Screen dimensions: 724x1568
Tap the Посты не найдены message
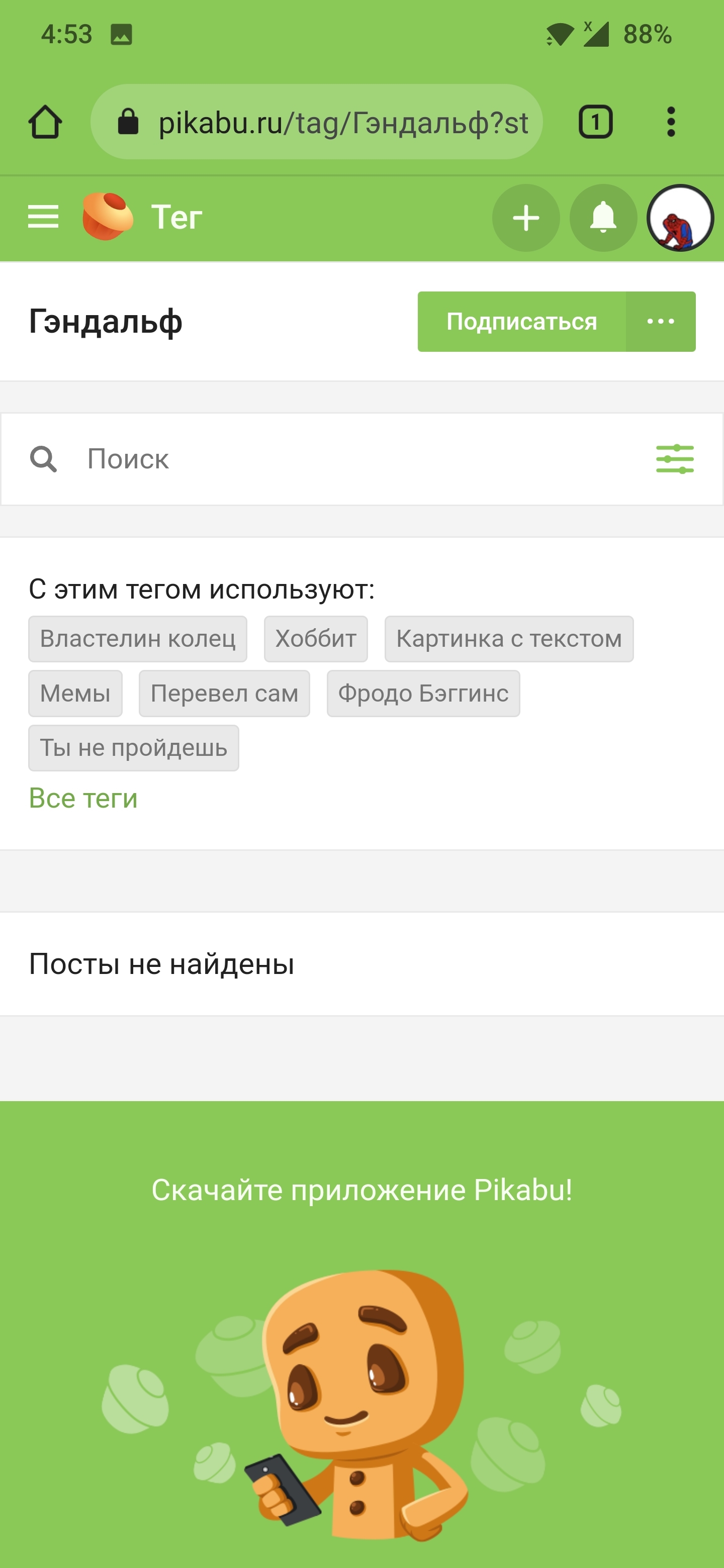(161, 964)
